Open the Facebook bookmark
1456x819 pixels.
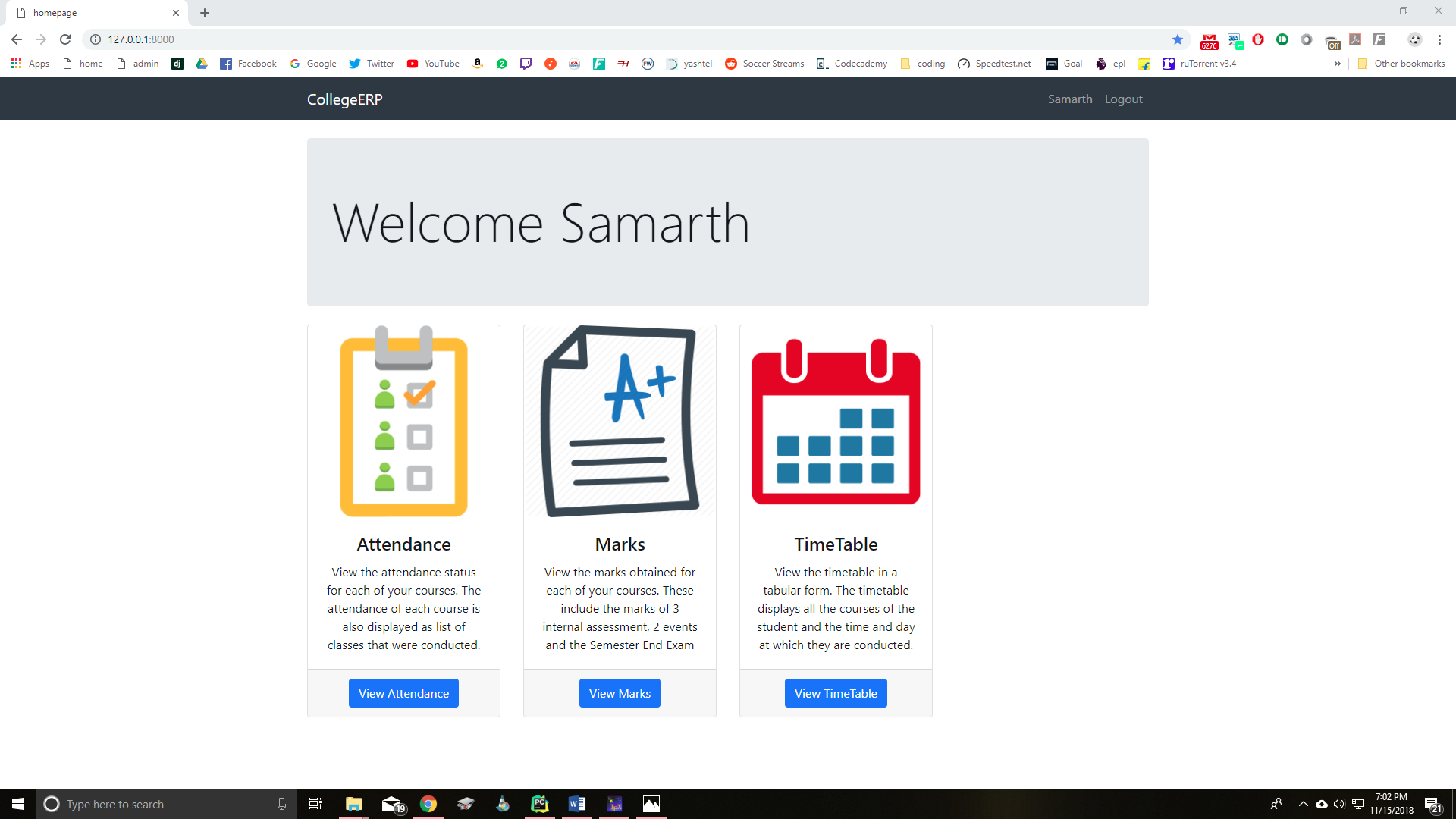(x=248, y=64)
